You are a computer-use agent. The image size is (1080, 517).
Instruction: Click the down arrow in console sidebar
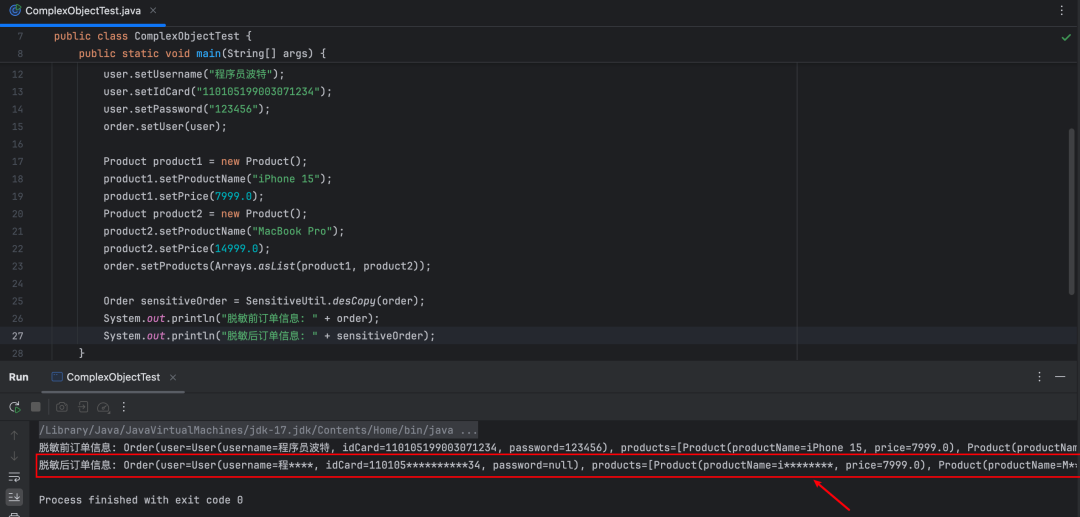point(14,456)
